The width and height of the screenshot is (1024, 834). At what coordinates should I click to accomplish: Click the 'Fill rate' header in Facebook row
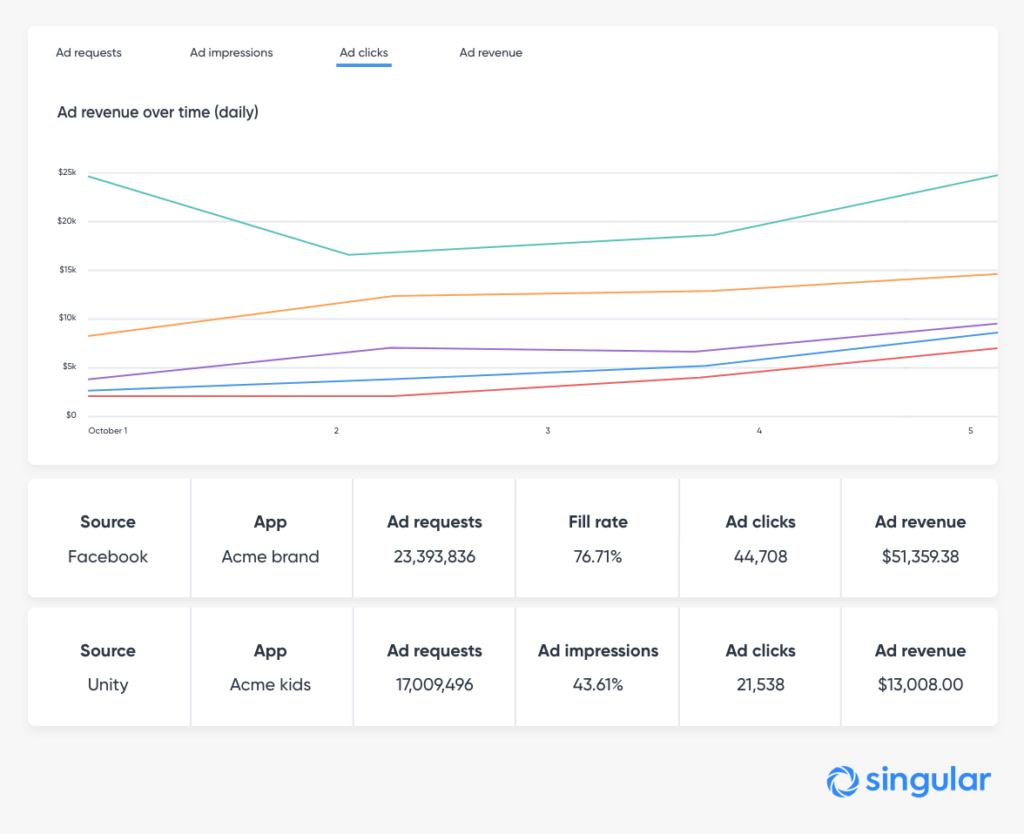598,522
